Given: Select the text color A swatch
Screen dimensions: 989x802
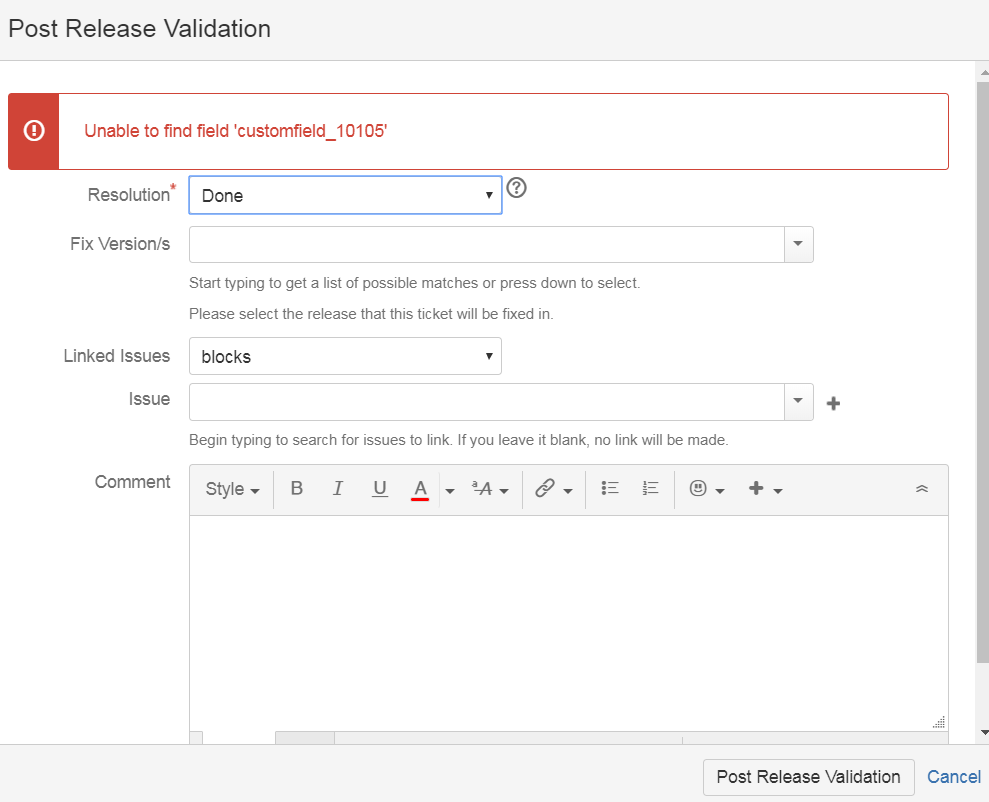Looking at the screenshot, I should 420,489.
